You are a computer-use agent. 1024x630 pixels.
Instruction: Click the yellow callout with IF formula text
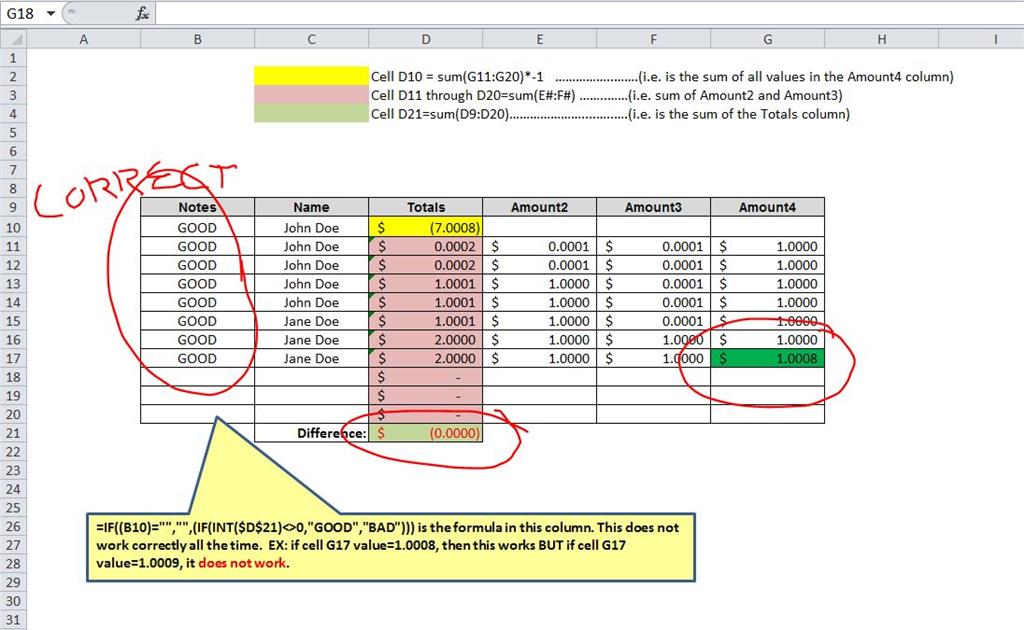pyautogui.click(x=391, y=546)
